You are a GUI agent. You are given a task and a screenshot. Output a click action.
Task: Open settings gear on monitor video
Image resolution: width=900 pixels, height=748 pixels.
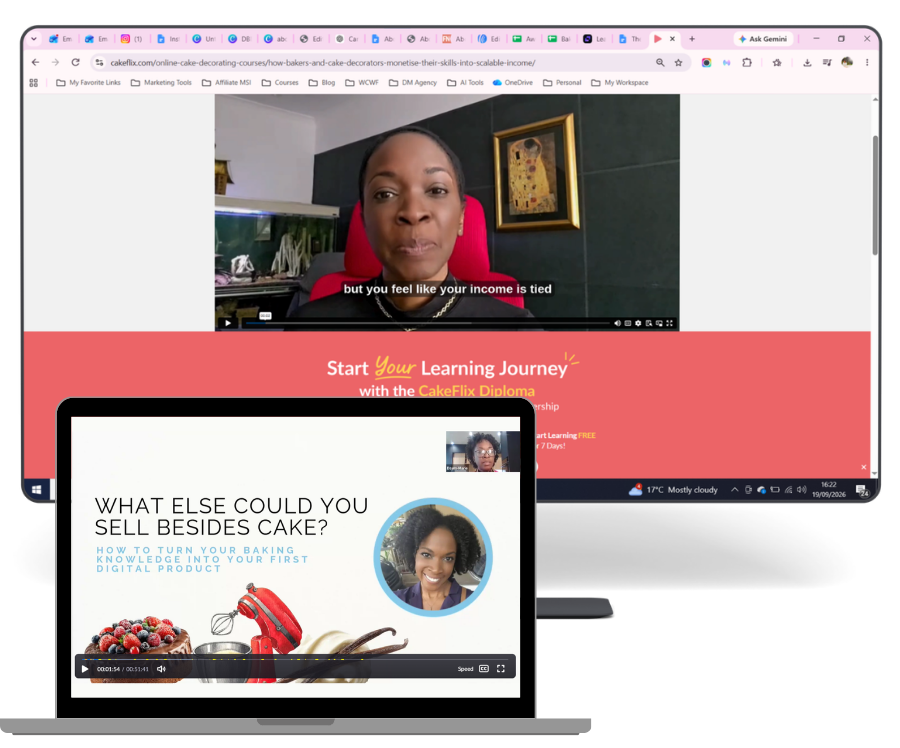click(638, 323)
